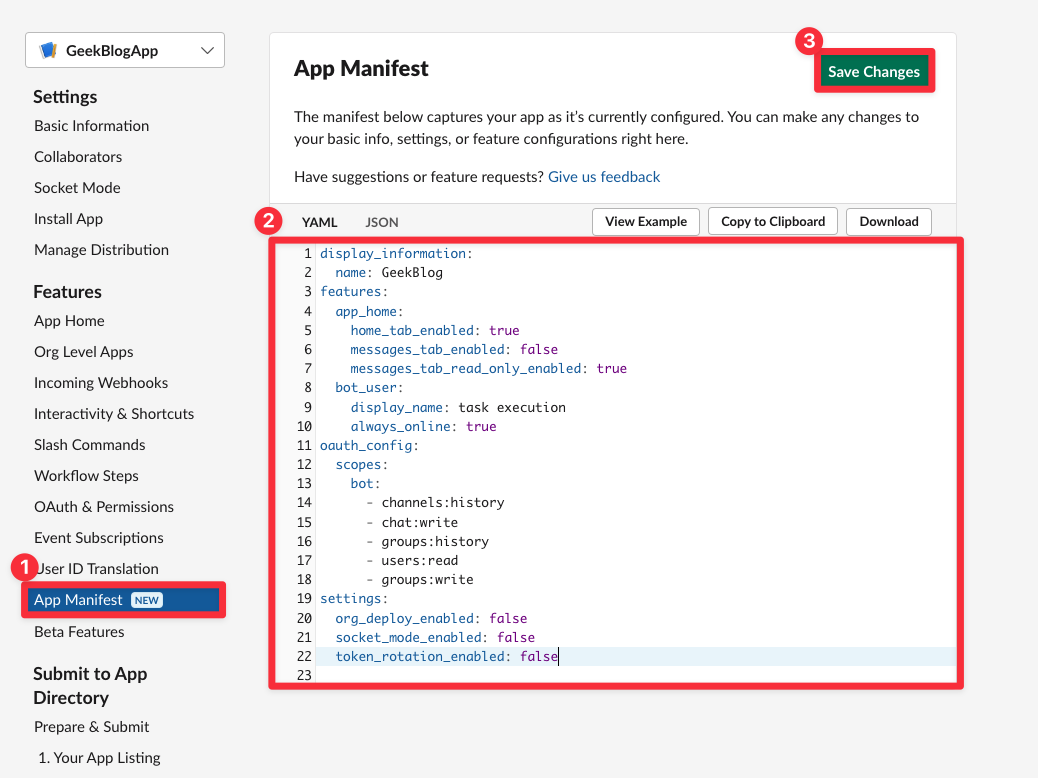Follow the Give us feedback link
This screenshot has width=1038, height=778.
pyautogui.click(x=604, y=177)
